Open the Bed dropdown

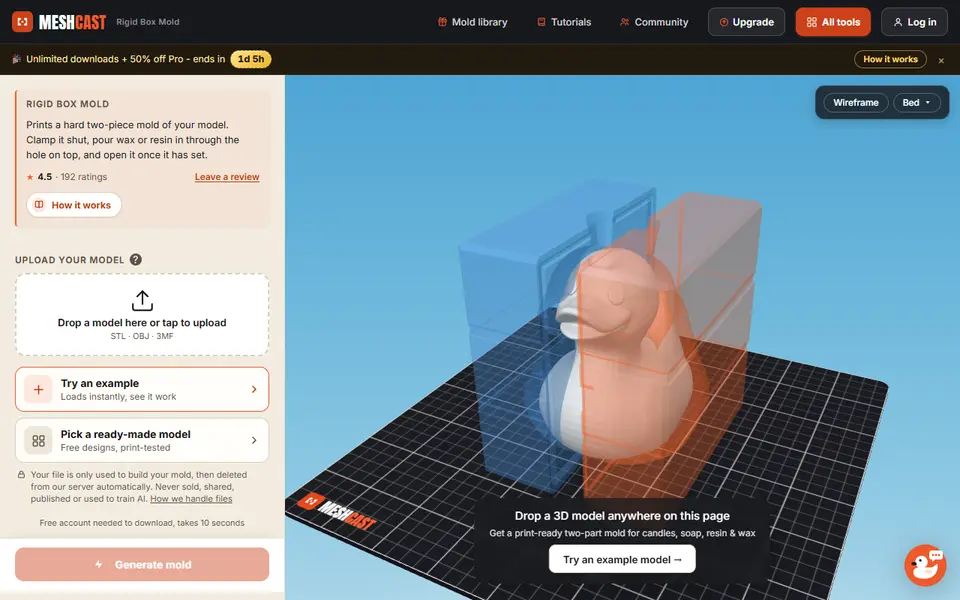(x=916, y=103)
